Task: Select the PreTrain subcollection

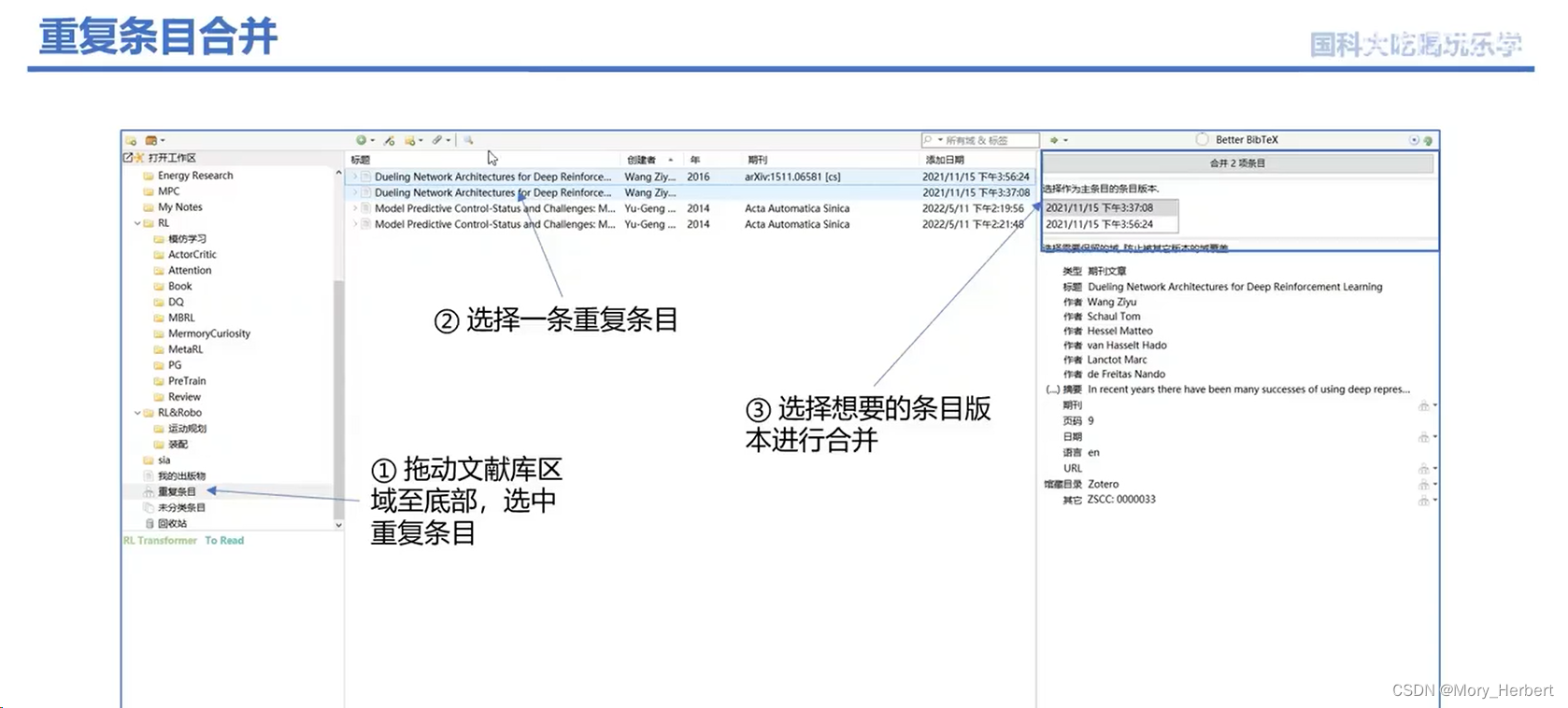Action: click(x=187, y=381)
